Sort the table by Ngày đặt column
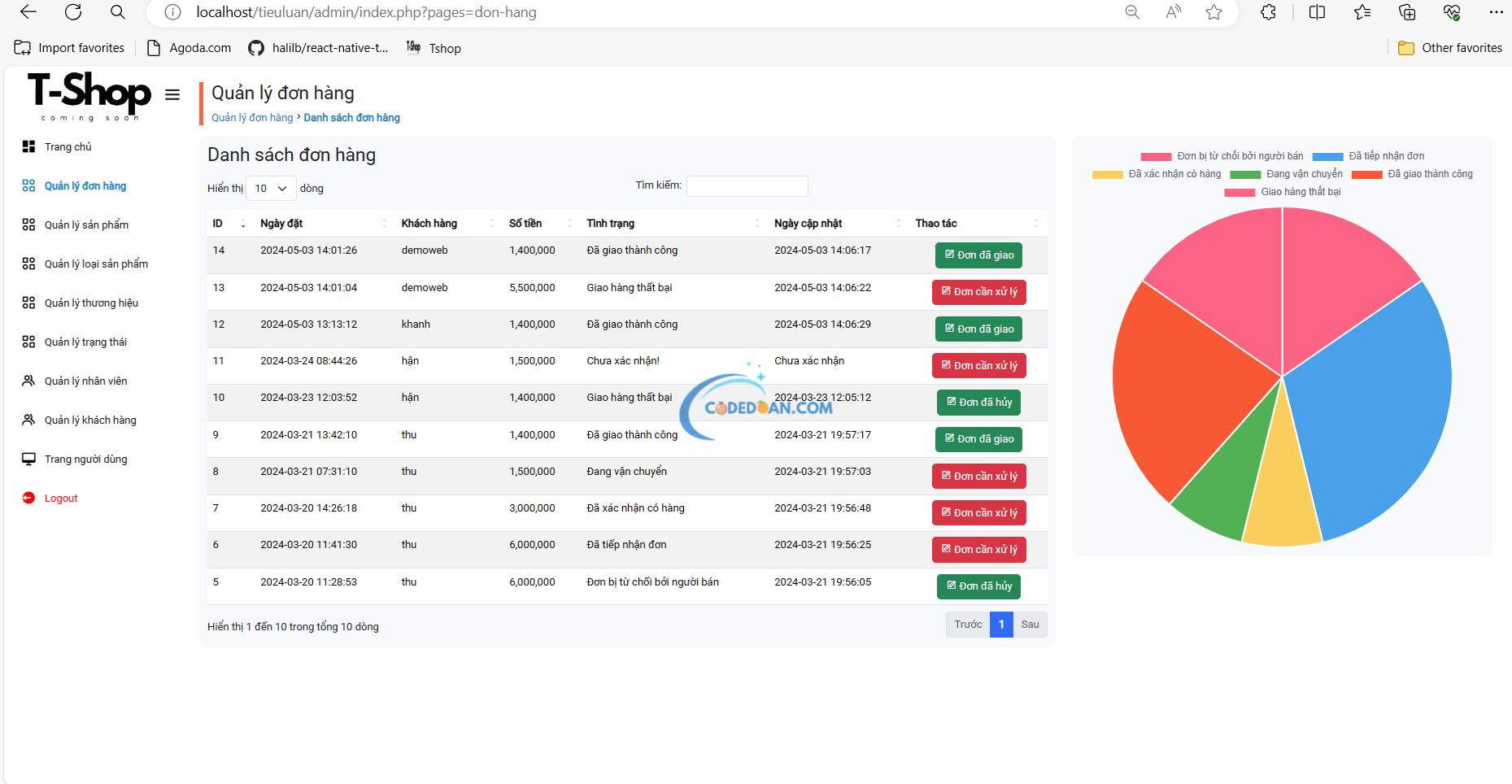The height and width of the screenshot is (784, 1512). pos(324,223)
